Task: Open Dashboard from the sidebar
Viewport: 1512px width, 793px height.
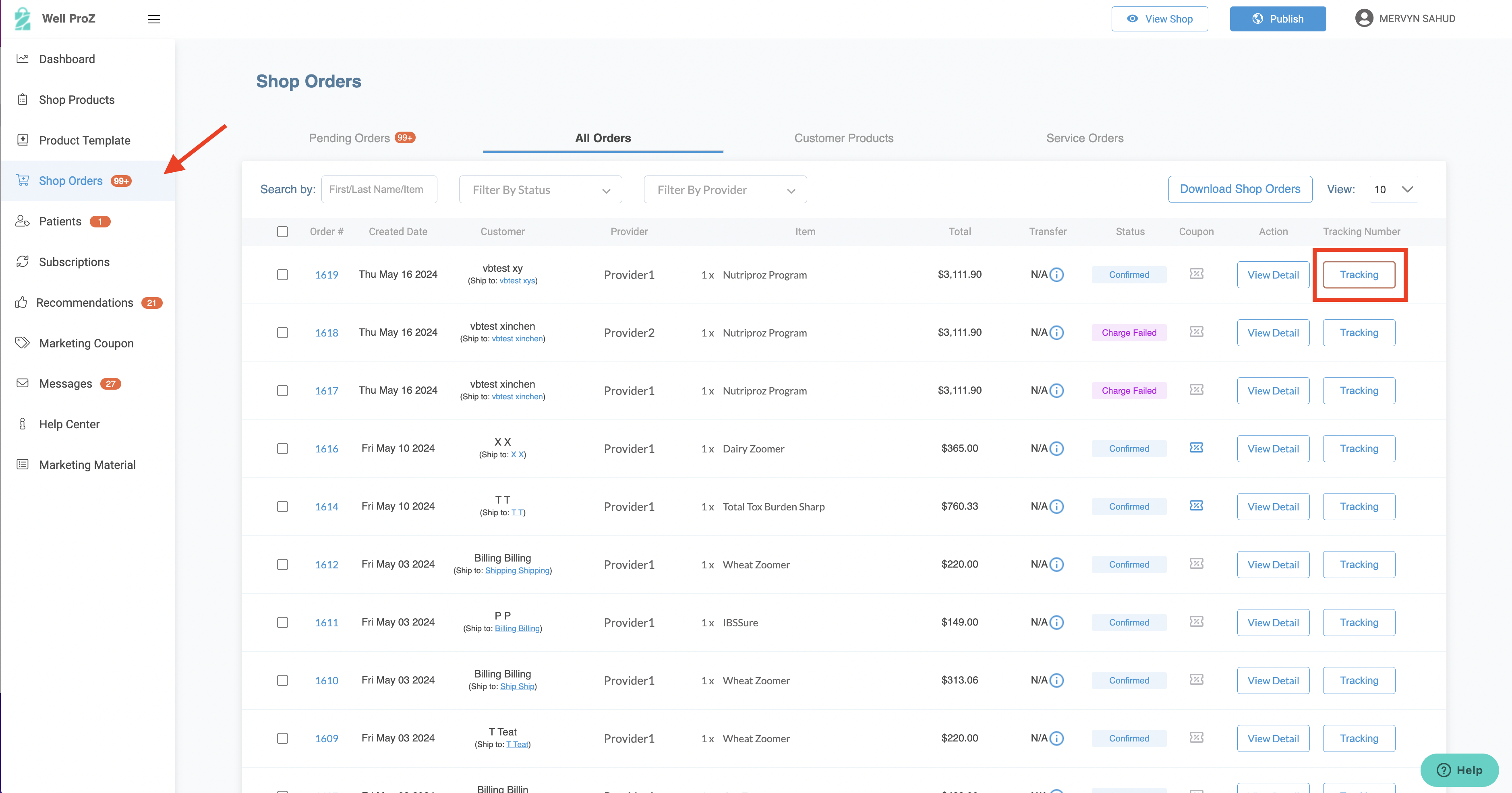Action: pyautogui.click(x=67, y=59)
